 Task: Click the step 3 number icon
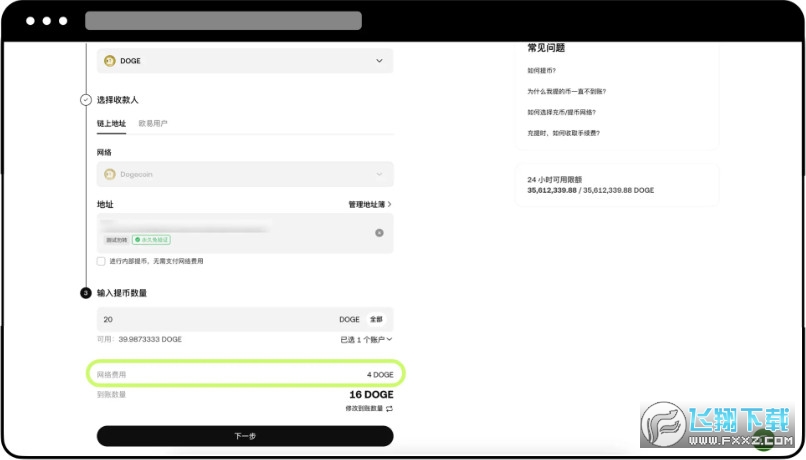[85, 293]
